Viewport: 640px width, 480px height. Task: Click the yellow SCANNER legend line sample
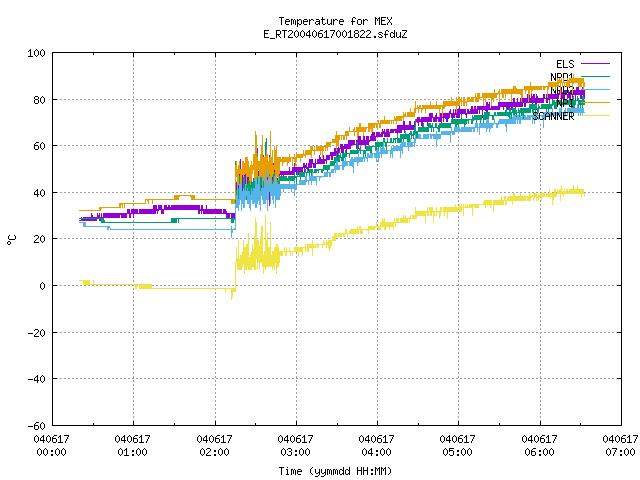click(x=595, y=116)
